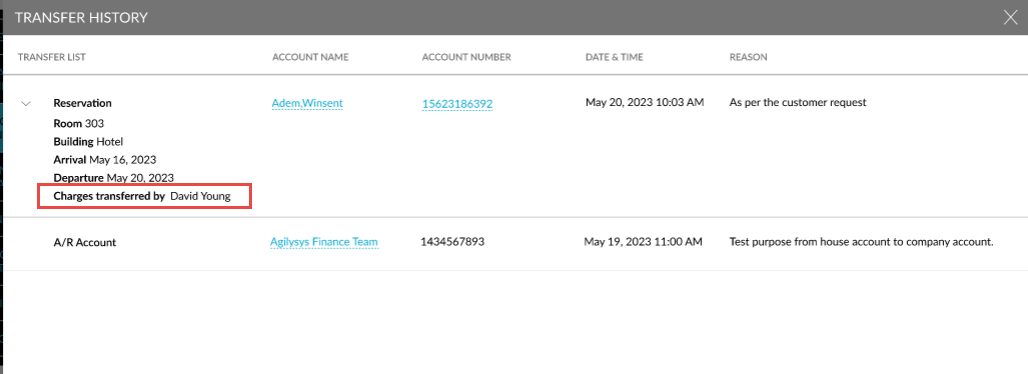Screen dimensions: 1028x374
Task: Collapse the Reservation transfer row
Action: (x=26, y=104)
